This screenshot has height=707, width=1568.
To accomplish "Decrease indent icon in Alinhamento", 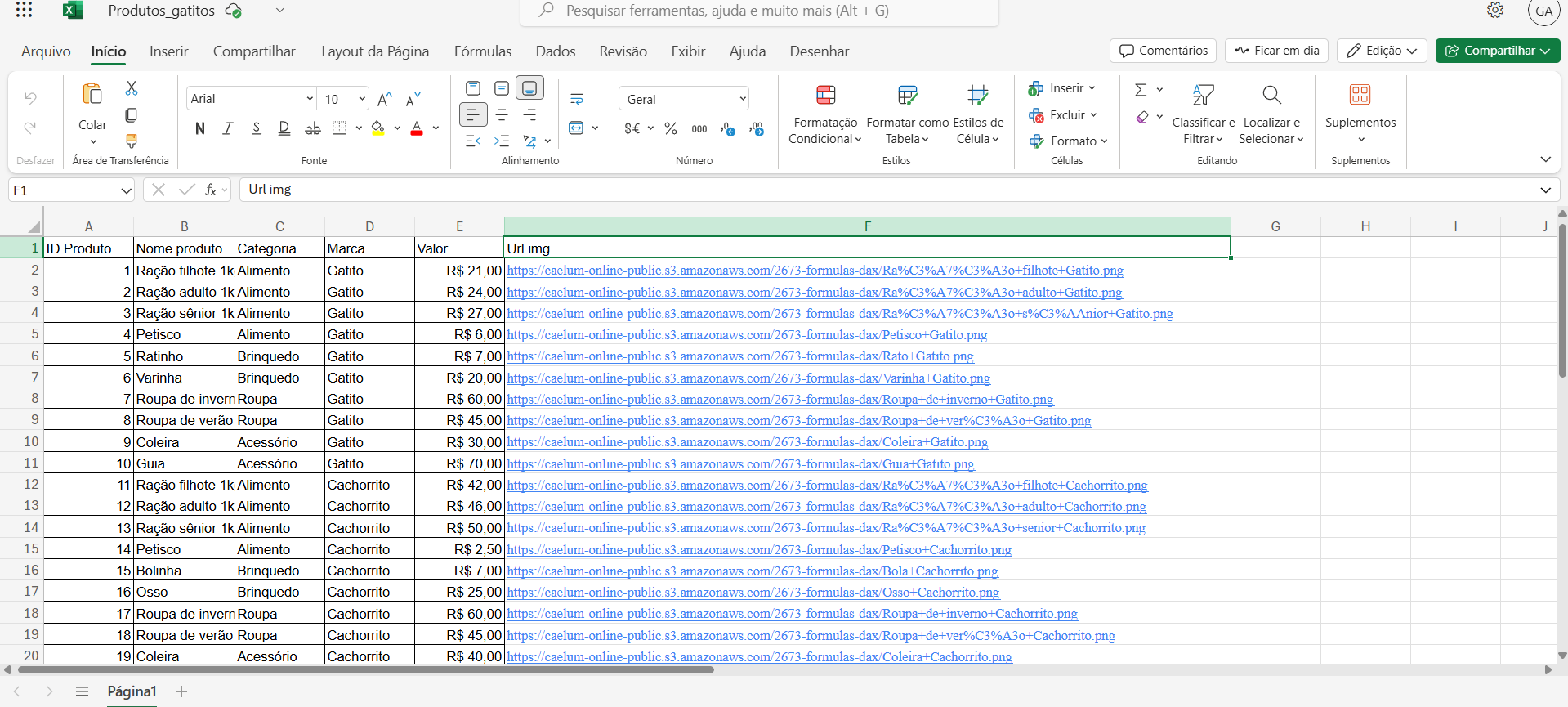I will pyautogui.click(x=473, y=141).
